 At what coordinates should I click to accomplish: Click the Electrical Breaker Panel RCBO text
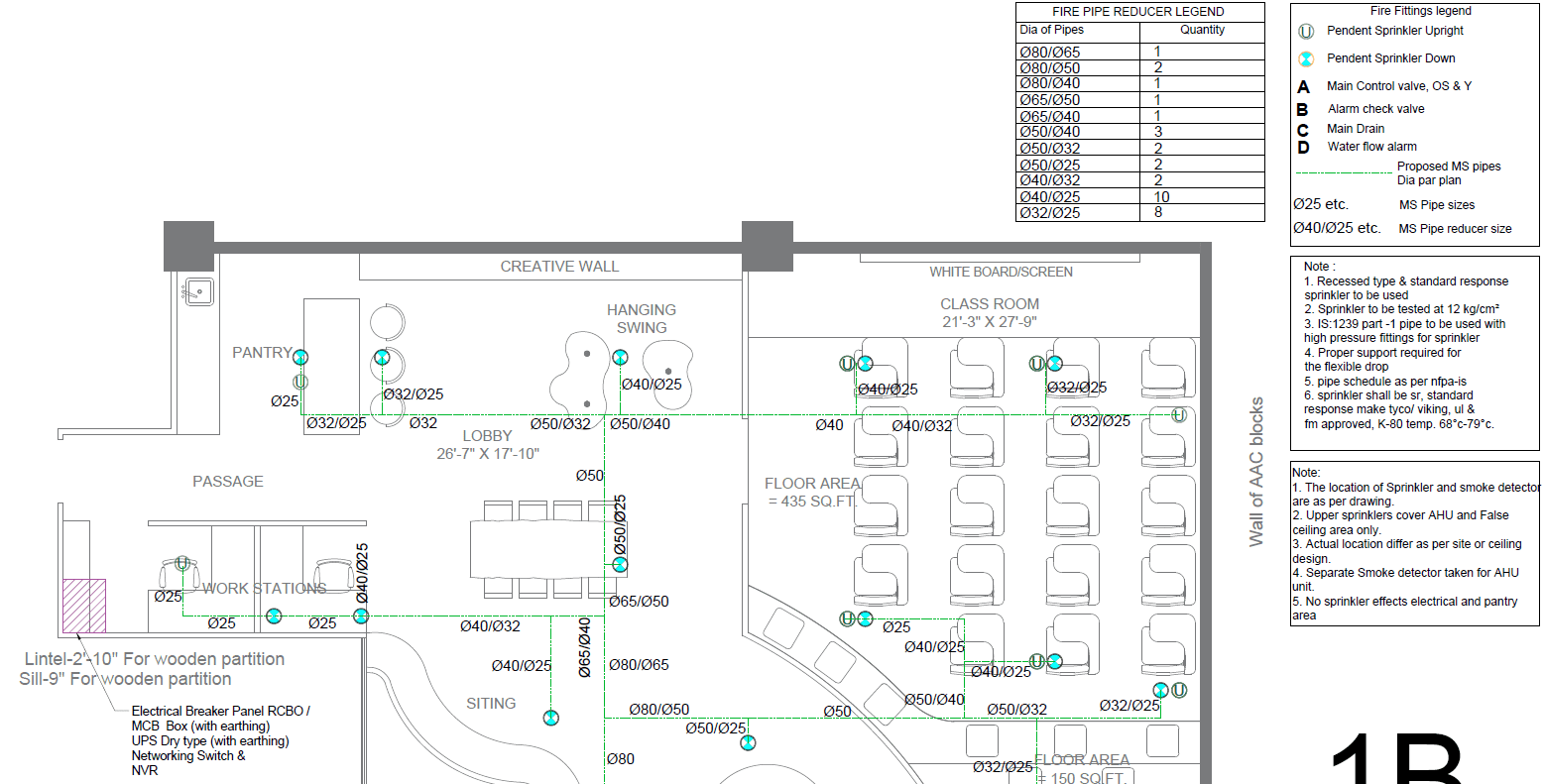point(221,712)
